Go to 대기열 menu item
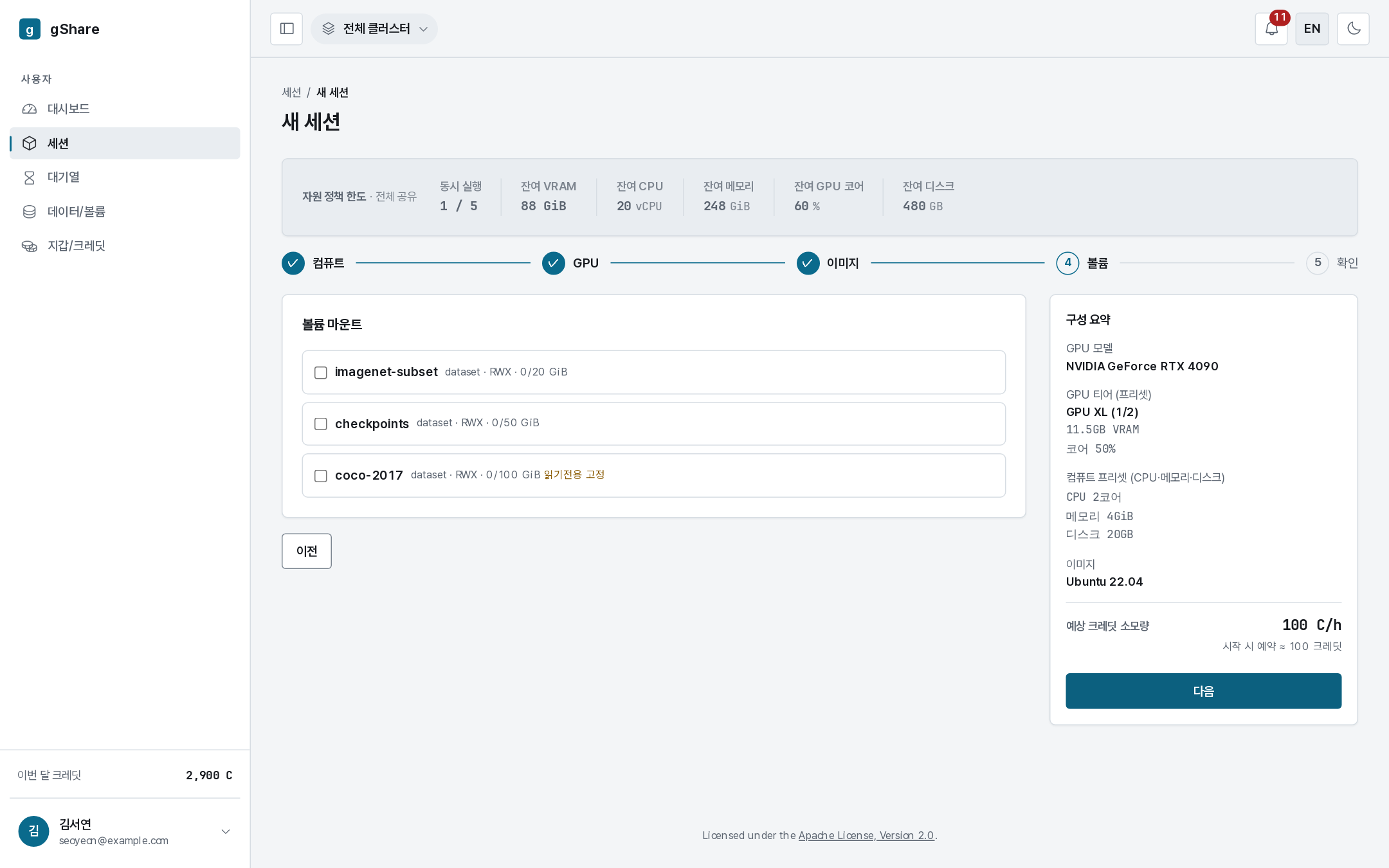Image resolution: width=1389 pixels, height=868 pixels. click(x=125, y=177)
